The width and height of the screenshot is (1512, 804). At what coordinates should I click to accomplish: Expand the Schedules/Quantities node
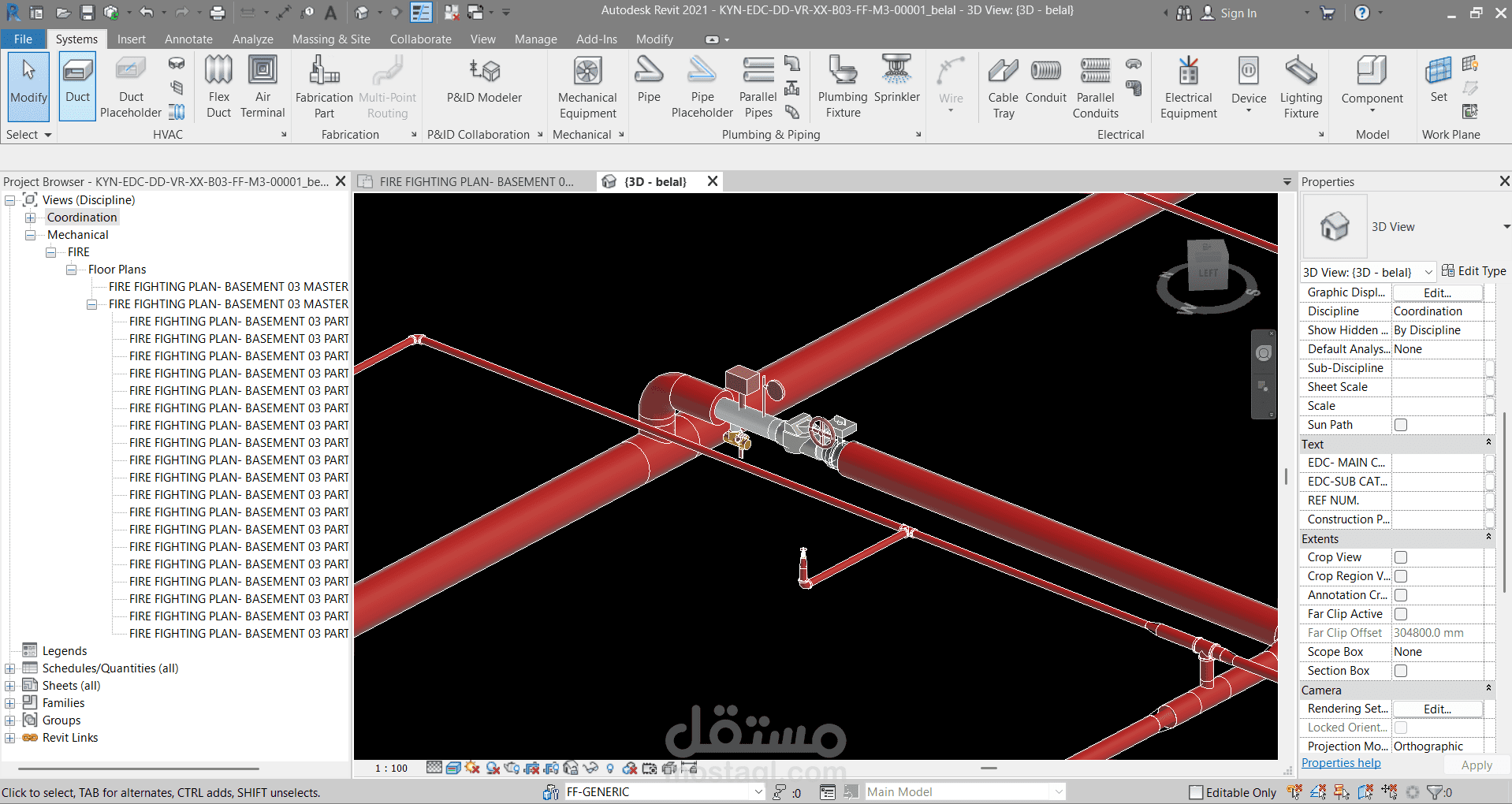pyautogui.click(x=10, y=668)
